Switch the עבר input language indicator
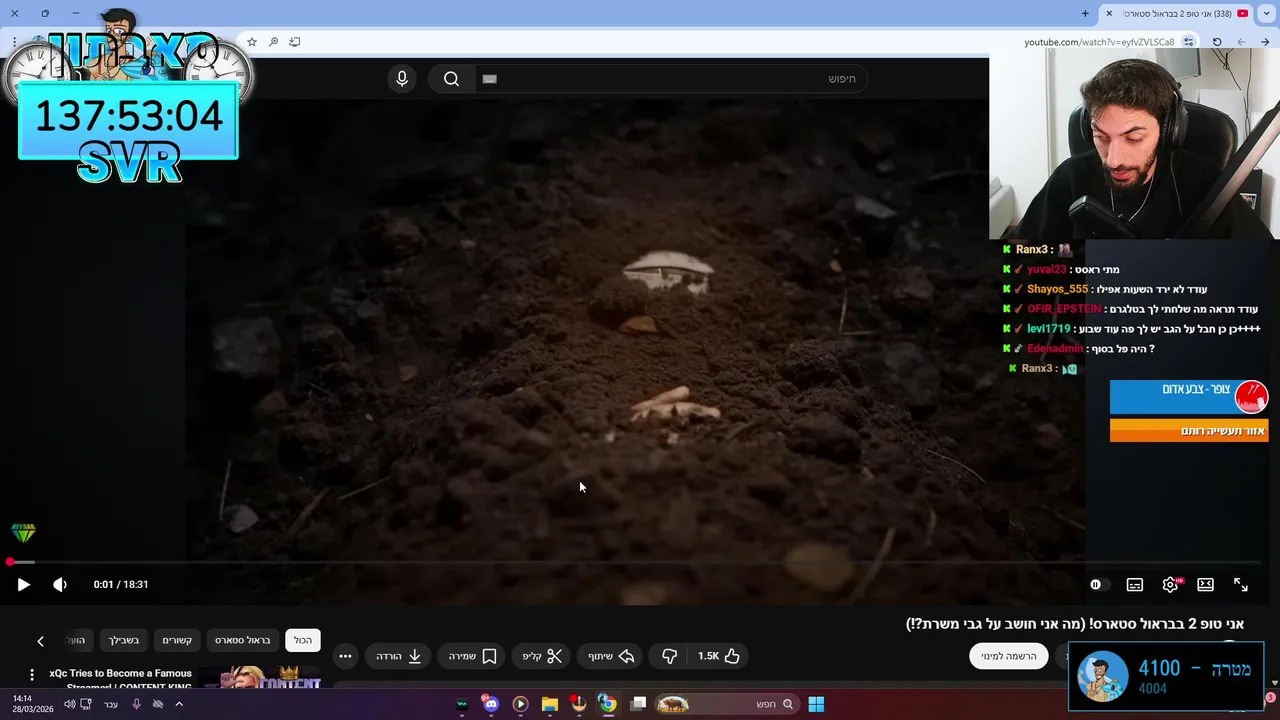 pyautogui.click(x=111, y=704)
